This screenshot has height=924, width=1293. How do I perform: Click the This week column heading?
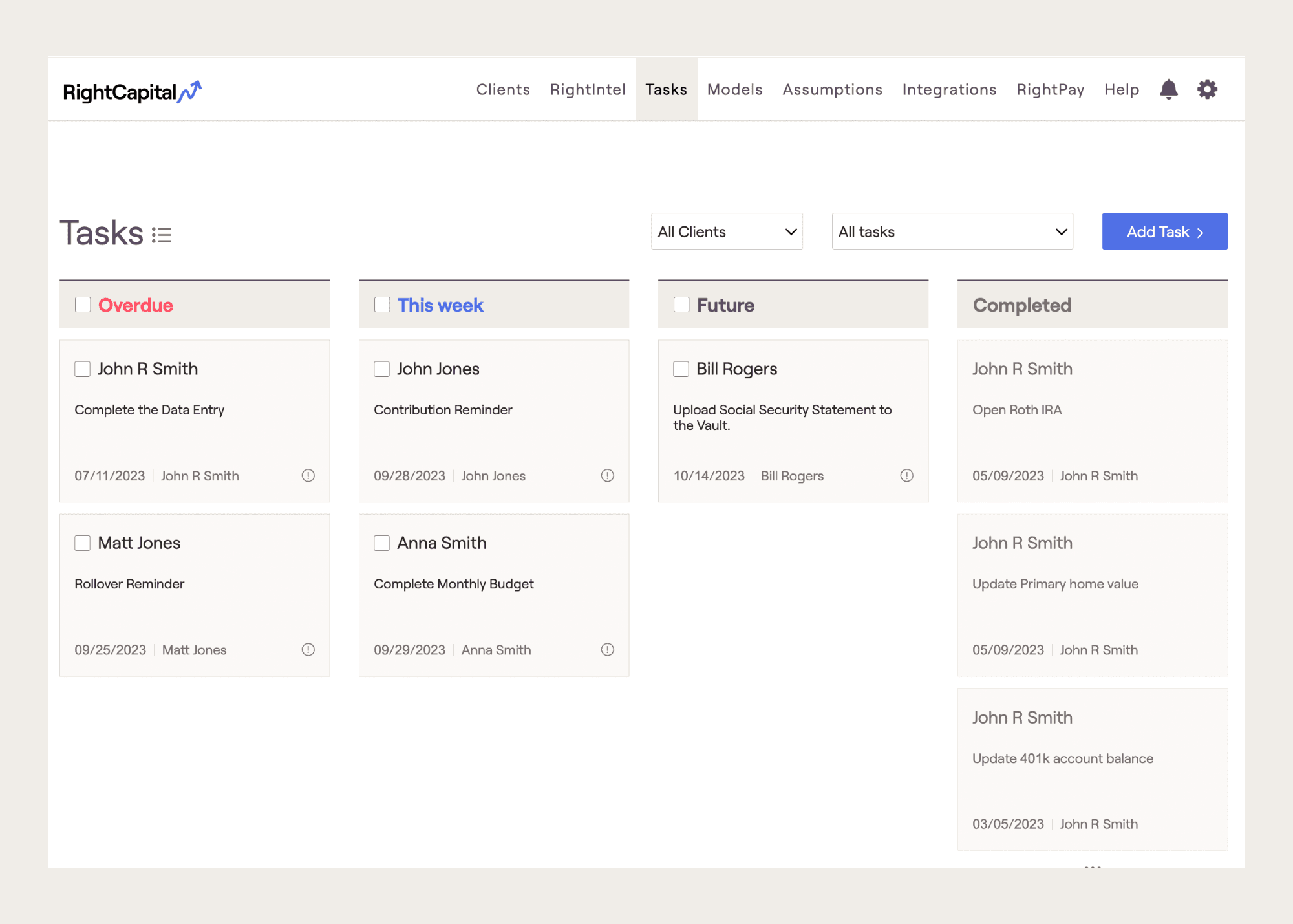pos(440,305)
